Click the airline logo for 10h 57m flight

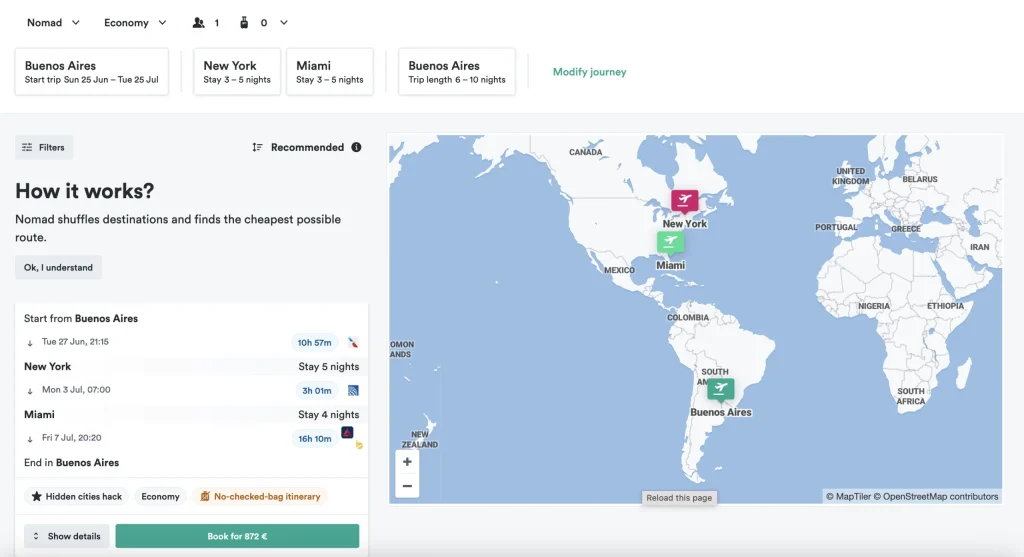[353, 342]
